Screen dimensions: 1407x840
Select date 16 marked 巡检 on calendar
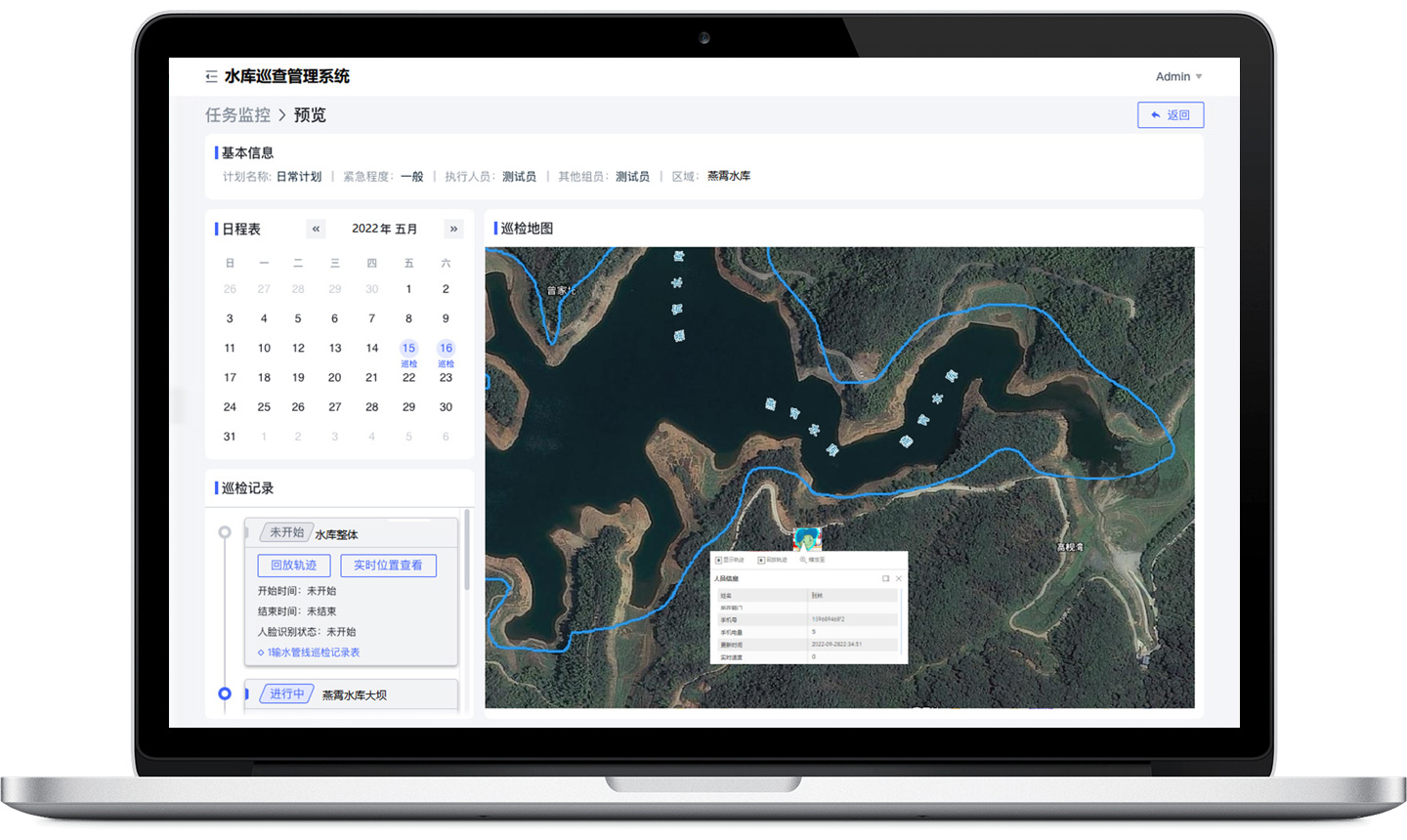click(x=446, y=348)
